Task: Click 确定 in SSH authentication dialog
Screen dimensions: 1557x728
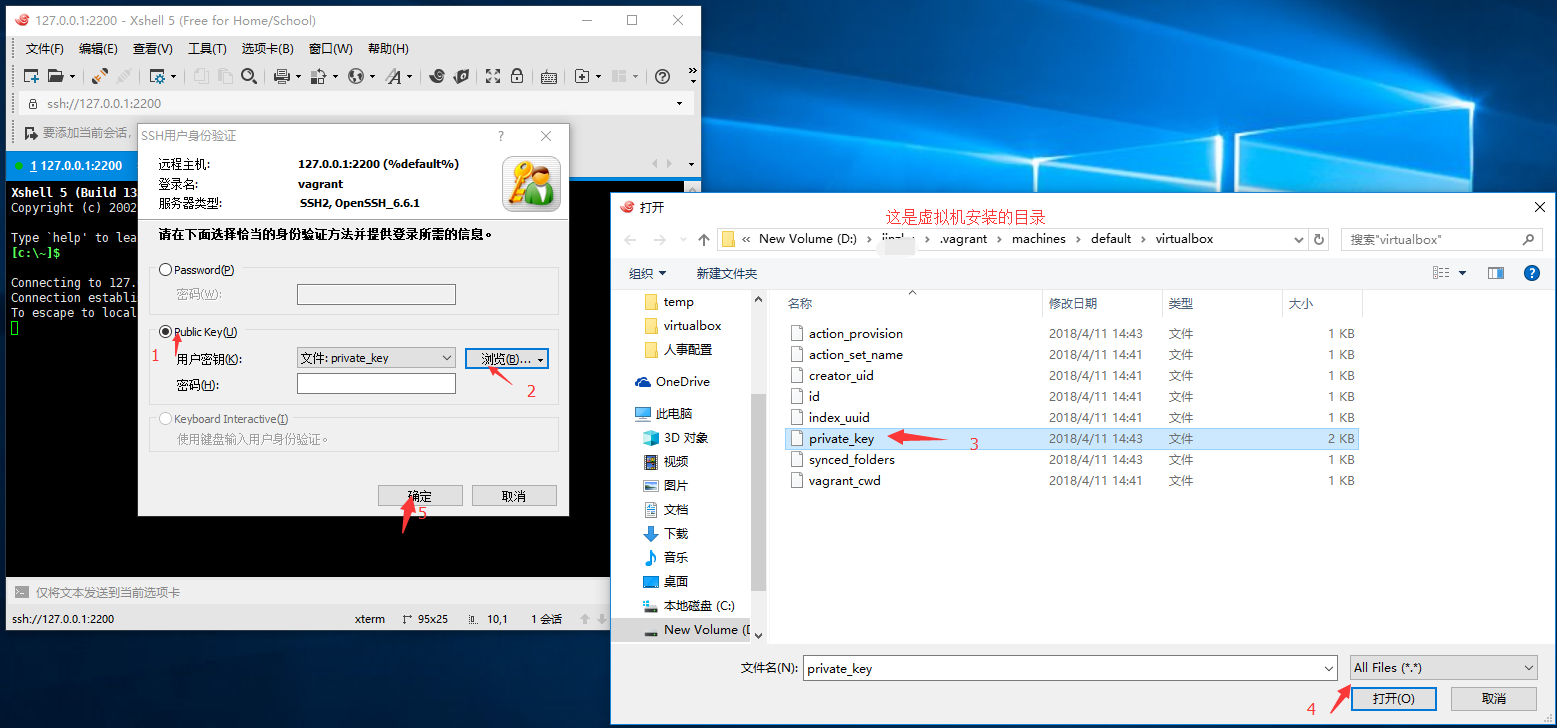Action: (x=420, y=496)
